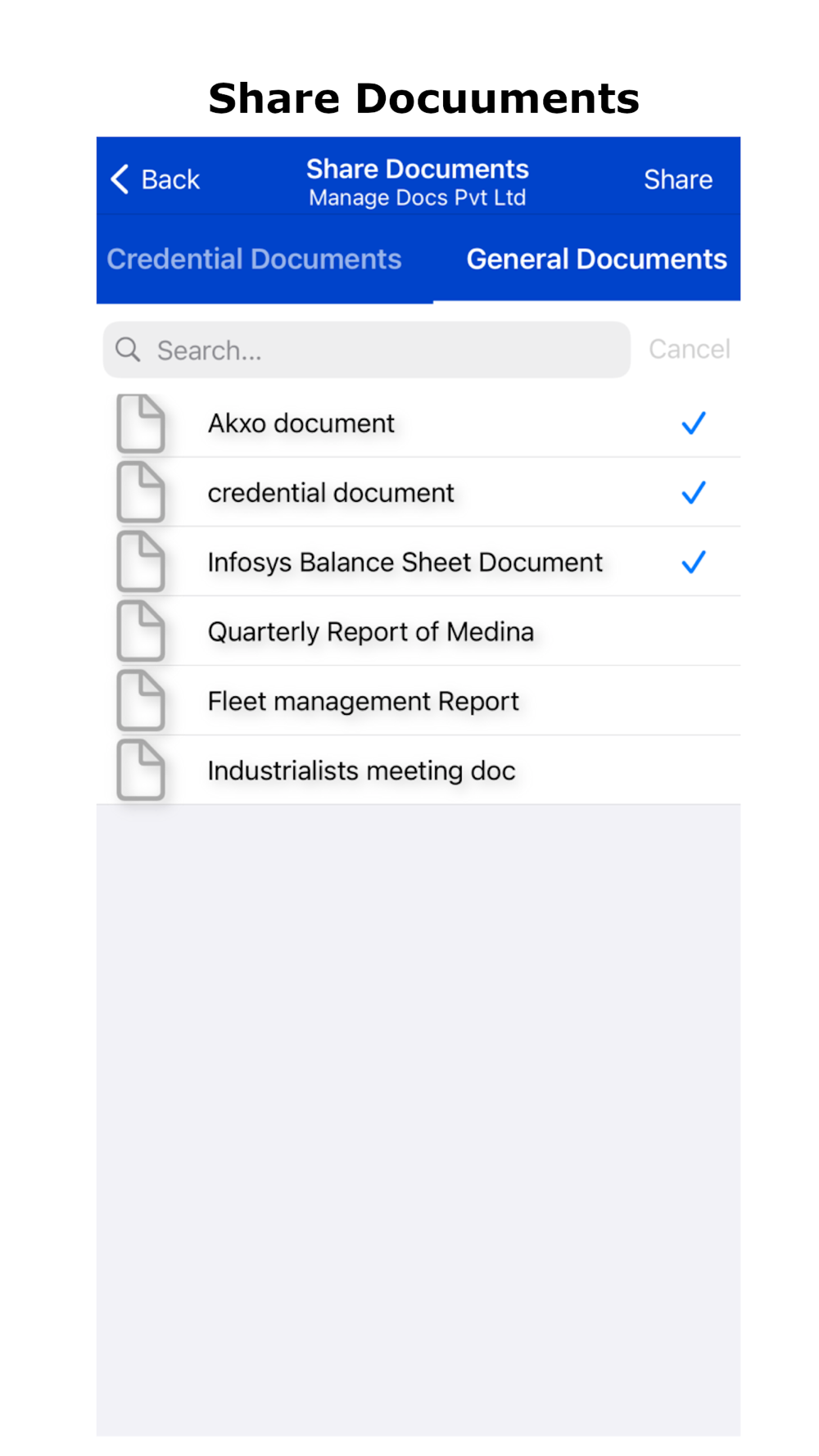Select the Infosys Balance Sheet file icon
This screenshot has width=819, height=1456.
[141, 562]
